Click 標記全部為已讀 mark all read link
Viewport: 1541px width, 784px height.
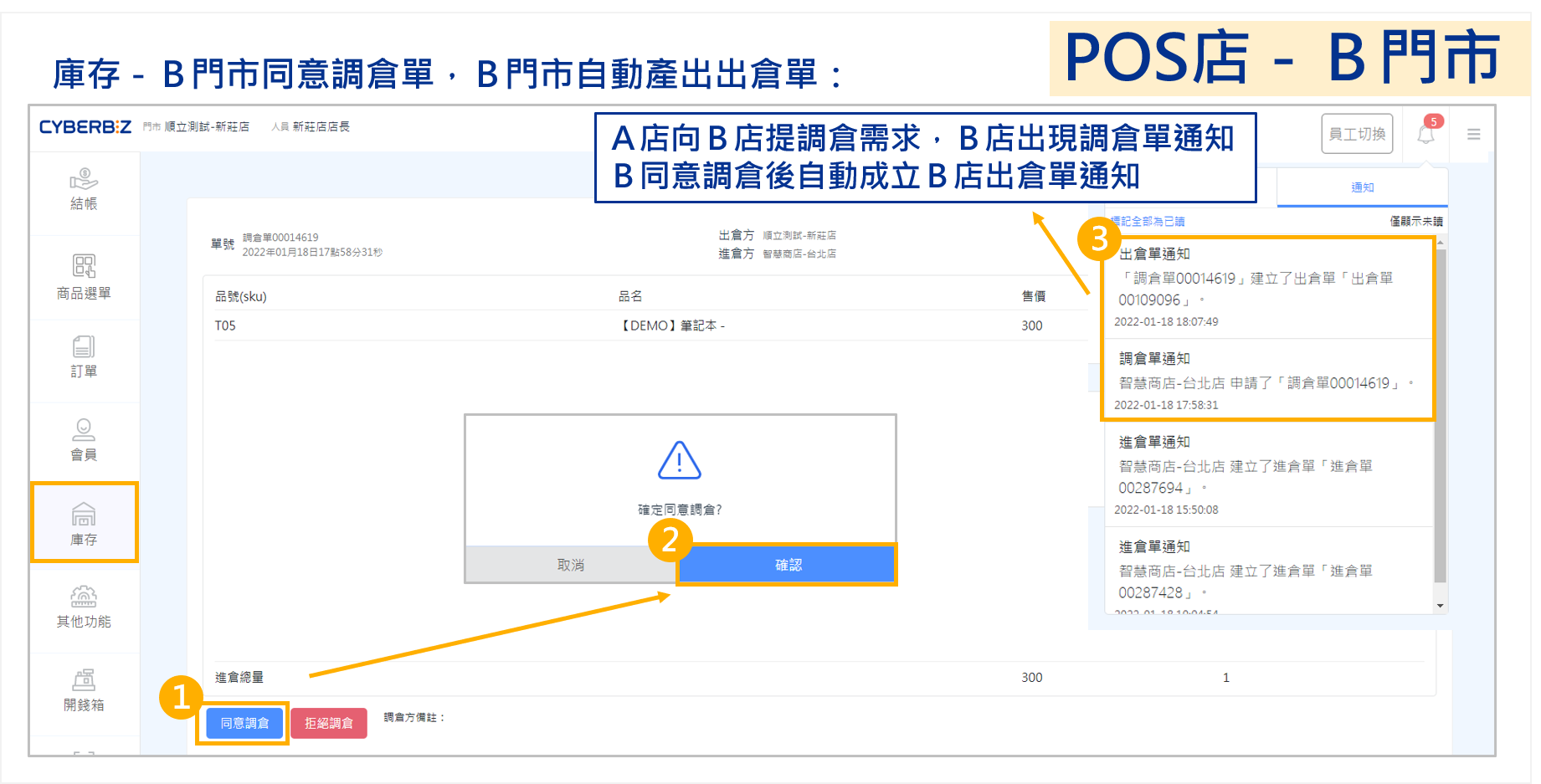1148,222
